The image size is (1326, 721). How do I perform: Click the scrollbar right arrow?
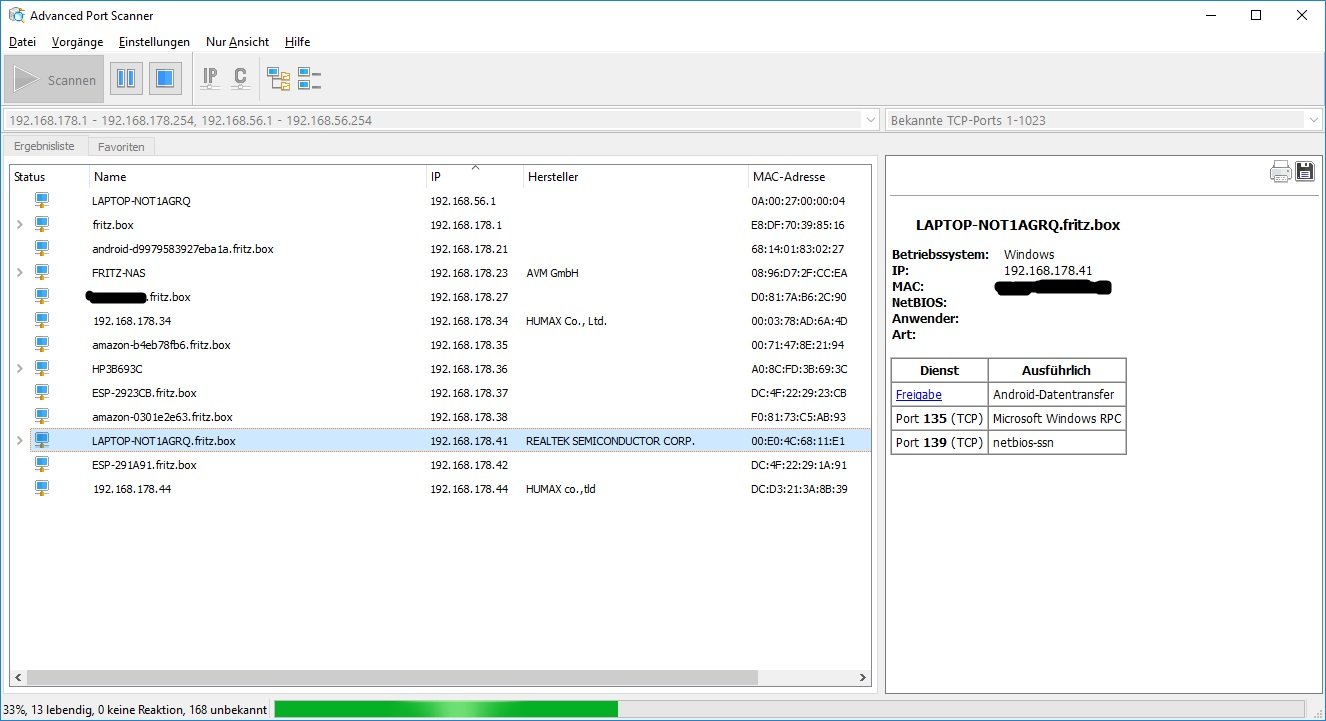point(863,678)
